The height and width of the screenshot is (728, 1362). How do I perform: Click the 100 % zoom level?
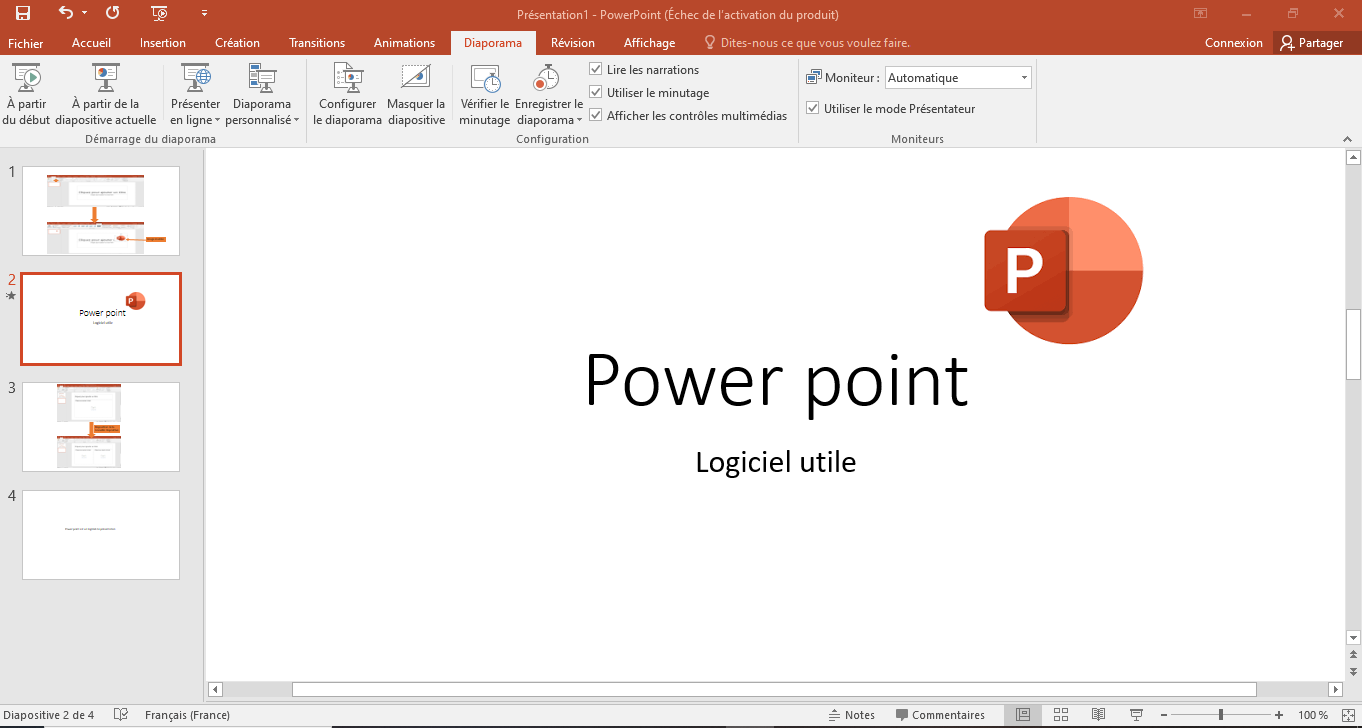coord(1312,715)
